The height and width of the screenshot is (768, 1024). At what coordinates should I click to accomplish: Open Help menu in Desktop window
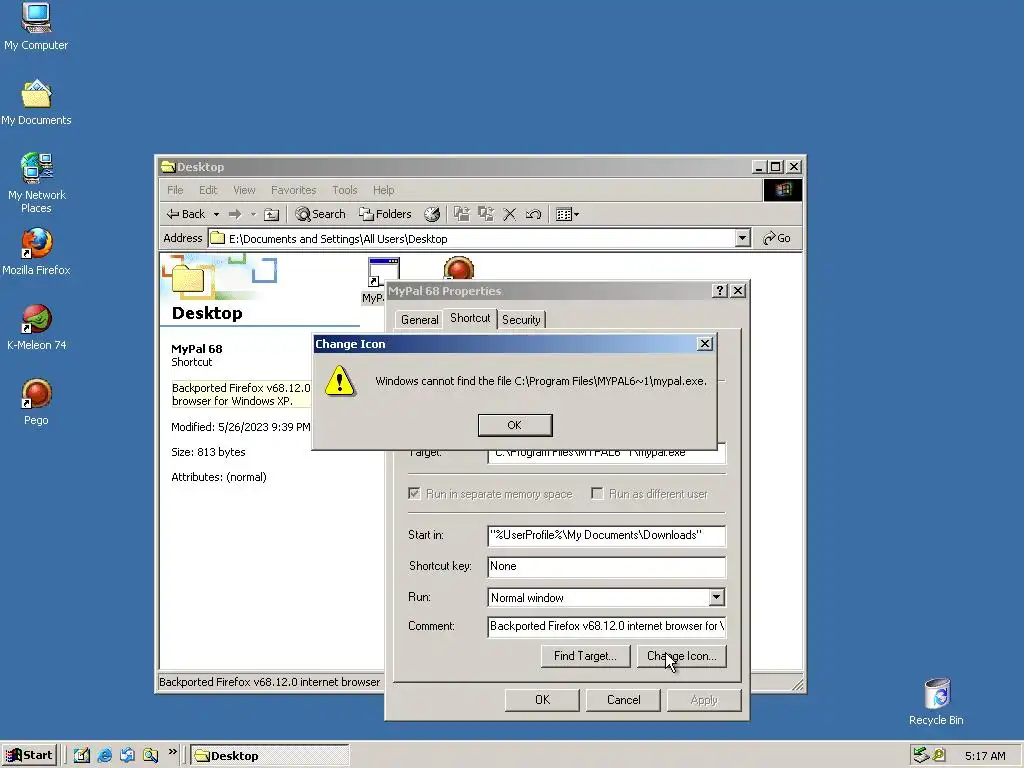383,190
